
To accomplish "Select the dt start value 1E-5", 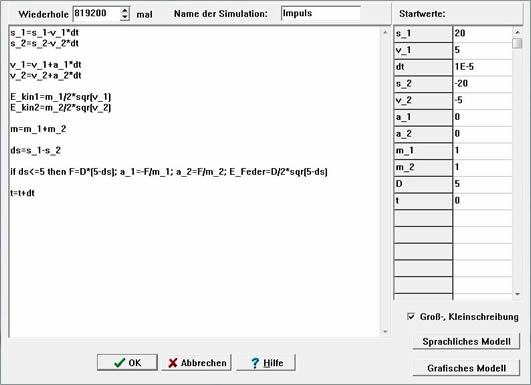I will [483, 67].
